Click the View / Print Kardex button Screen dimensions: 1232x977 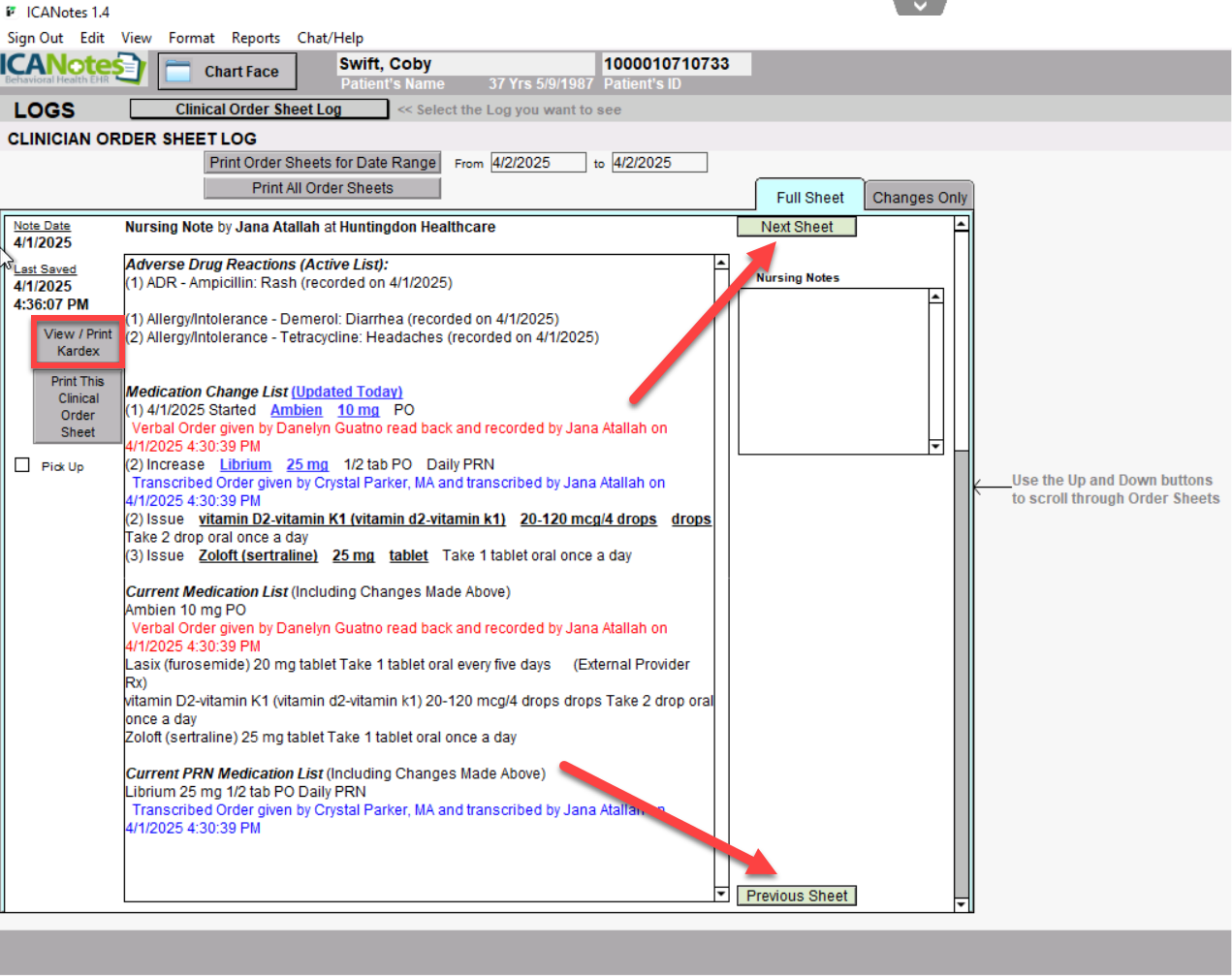pos(78,342)
